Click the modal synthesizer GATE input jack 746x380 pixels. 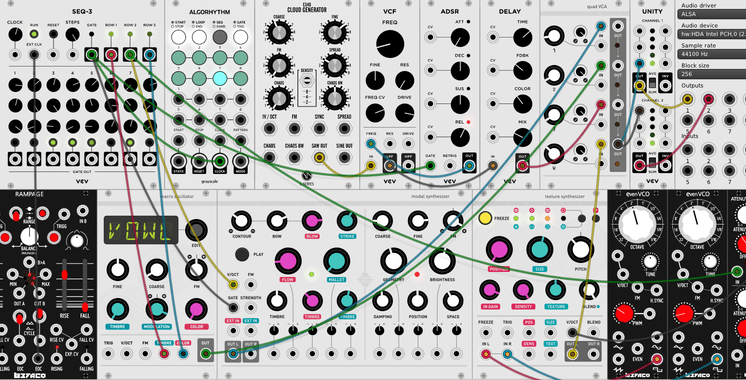(x=233, y=308)
